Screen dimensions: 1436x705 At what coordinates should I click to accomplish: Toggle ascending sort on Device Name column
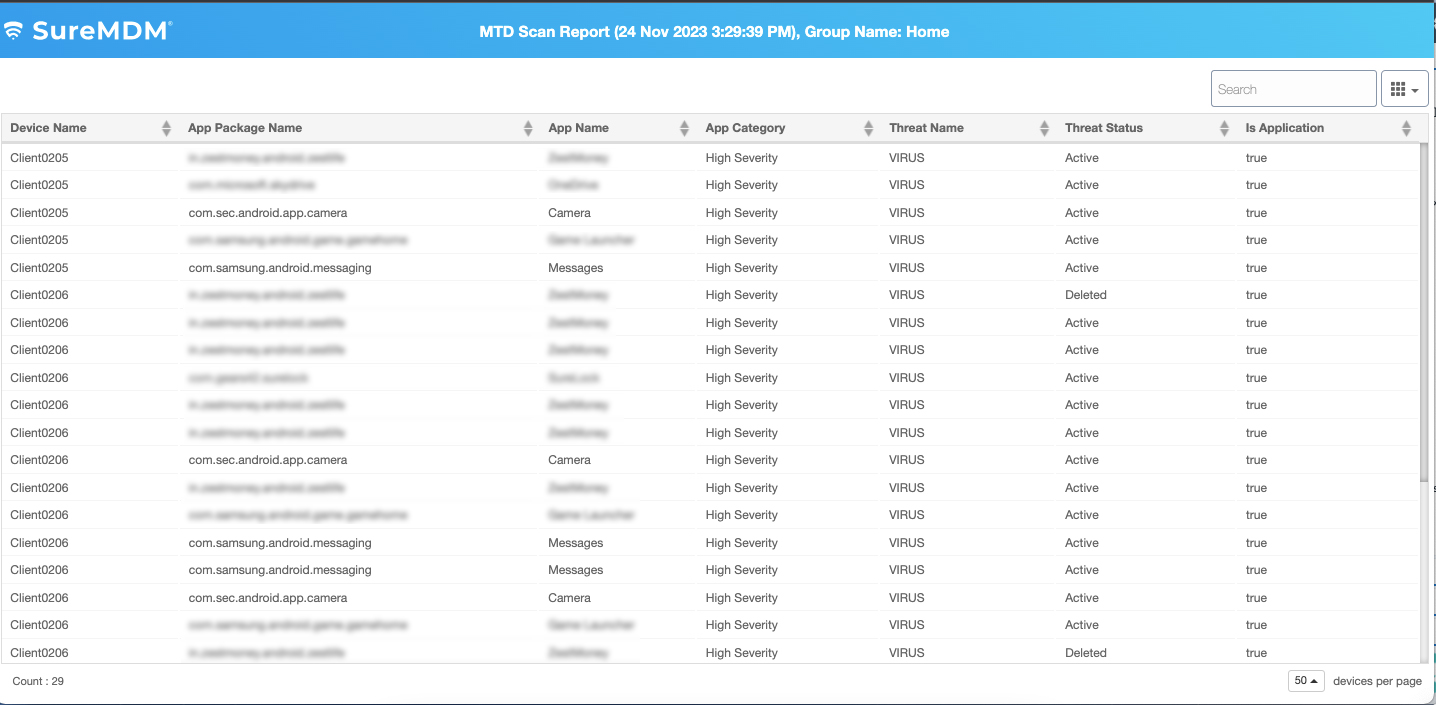point(166,123)
